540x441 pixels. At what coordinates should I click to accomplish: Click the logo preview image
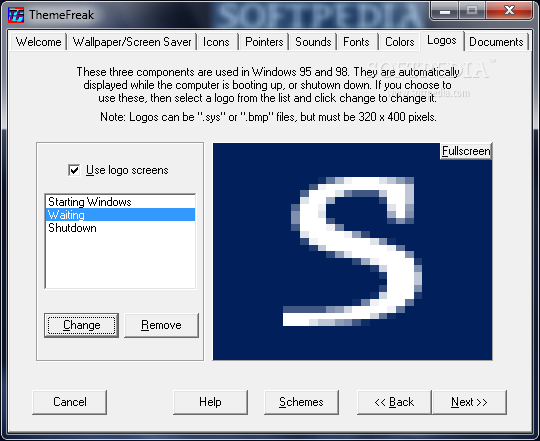(352, 252)
